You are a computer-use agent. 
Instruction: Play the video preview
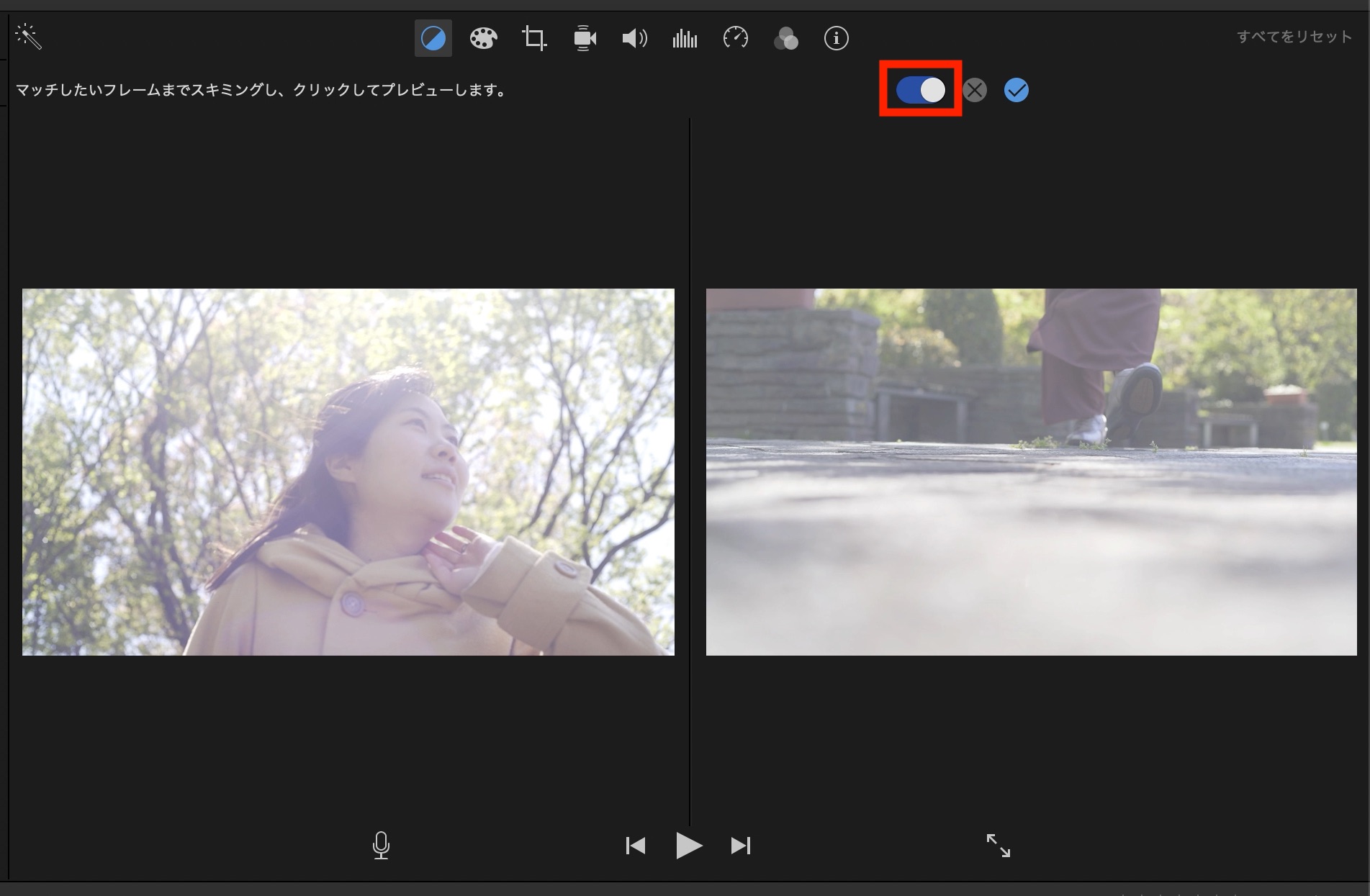688,846
